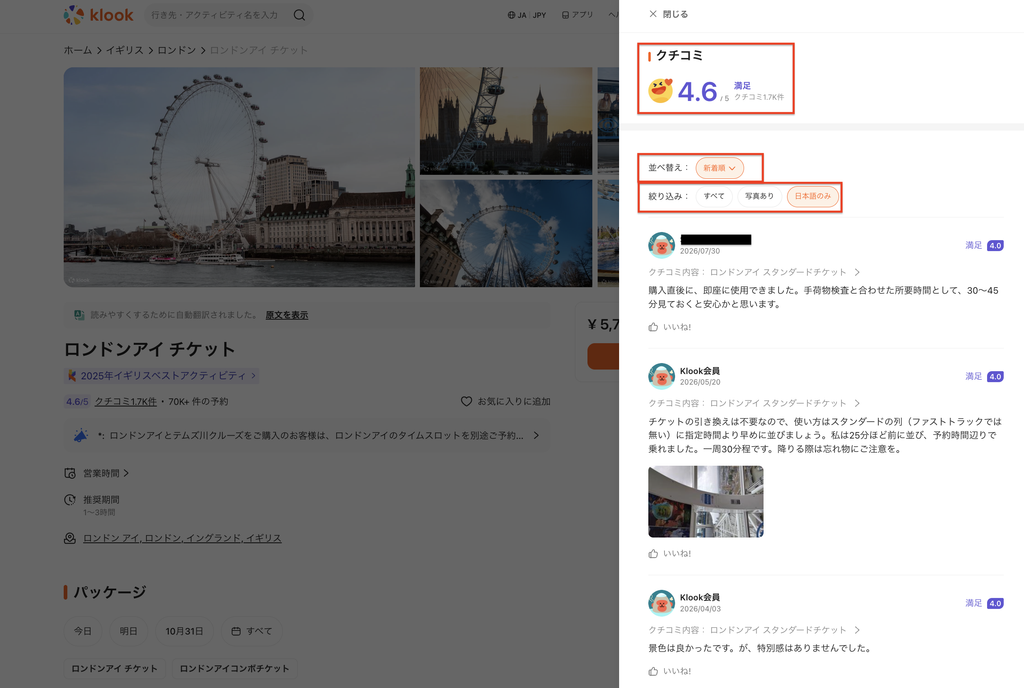Go to ホーム breadcrumb
The height and width of the screenshot is (688, 1024).
[x=78, y=50]
